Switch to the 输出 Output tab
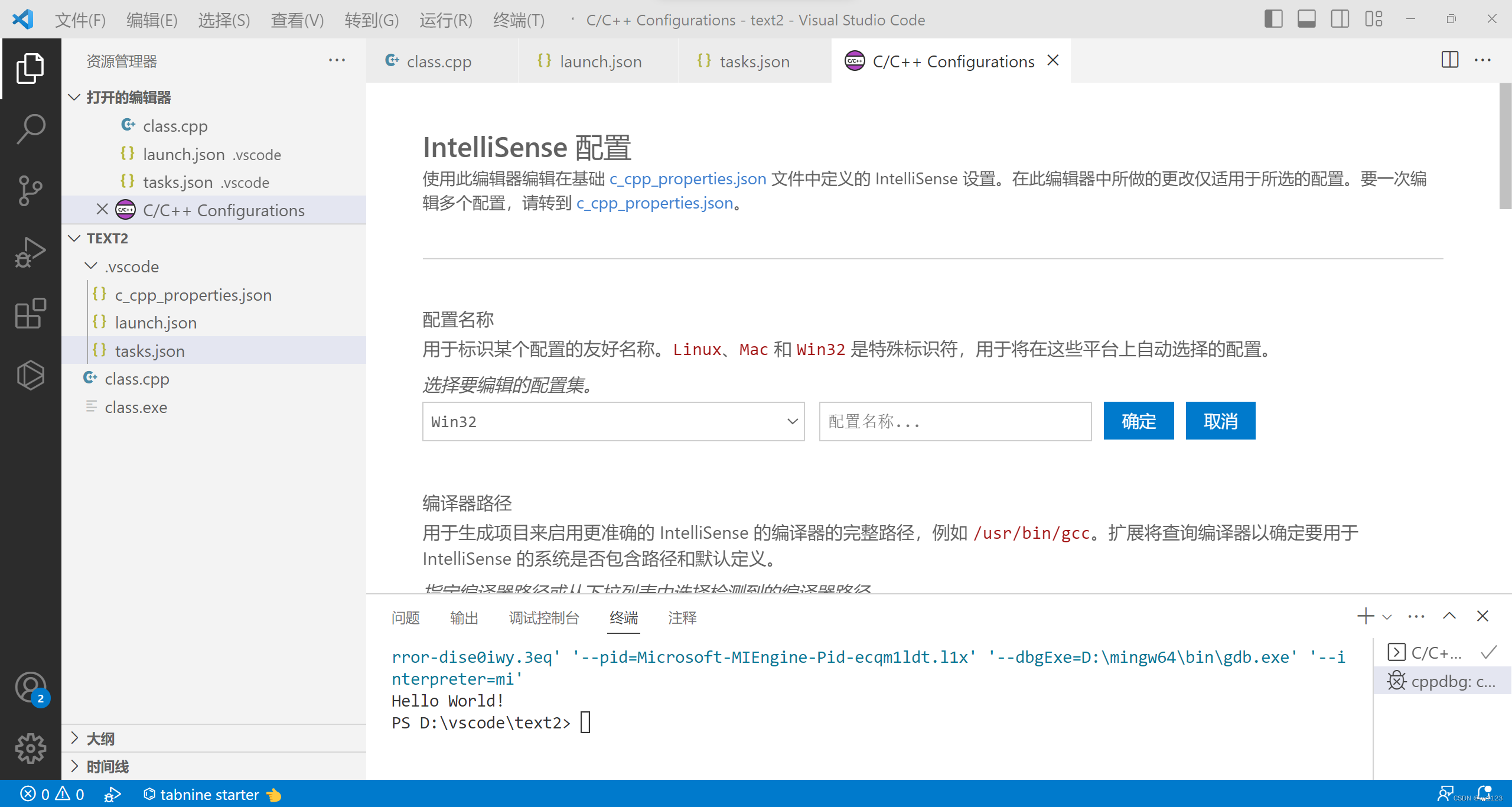 point(462,617)
